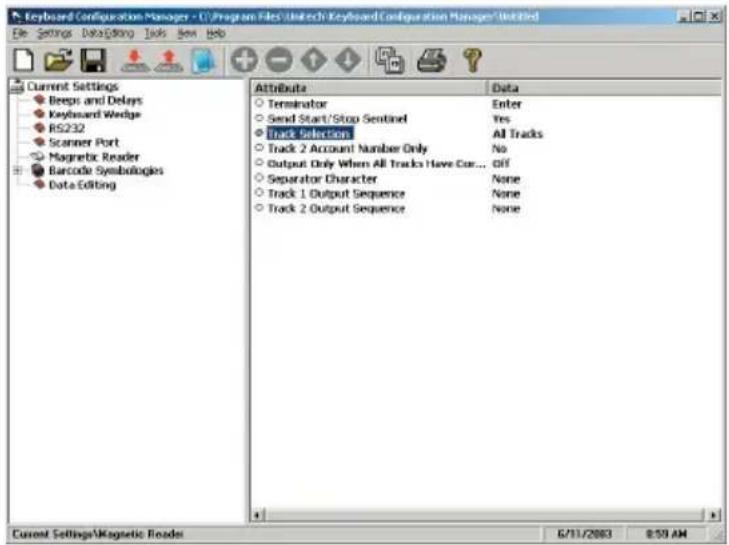Click the Track Selection attribute label
This screenshot has width=729, height=545.
(310, 133)
